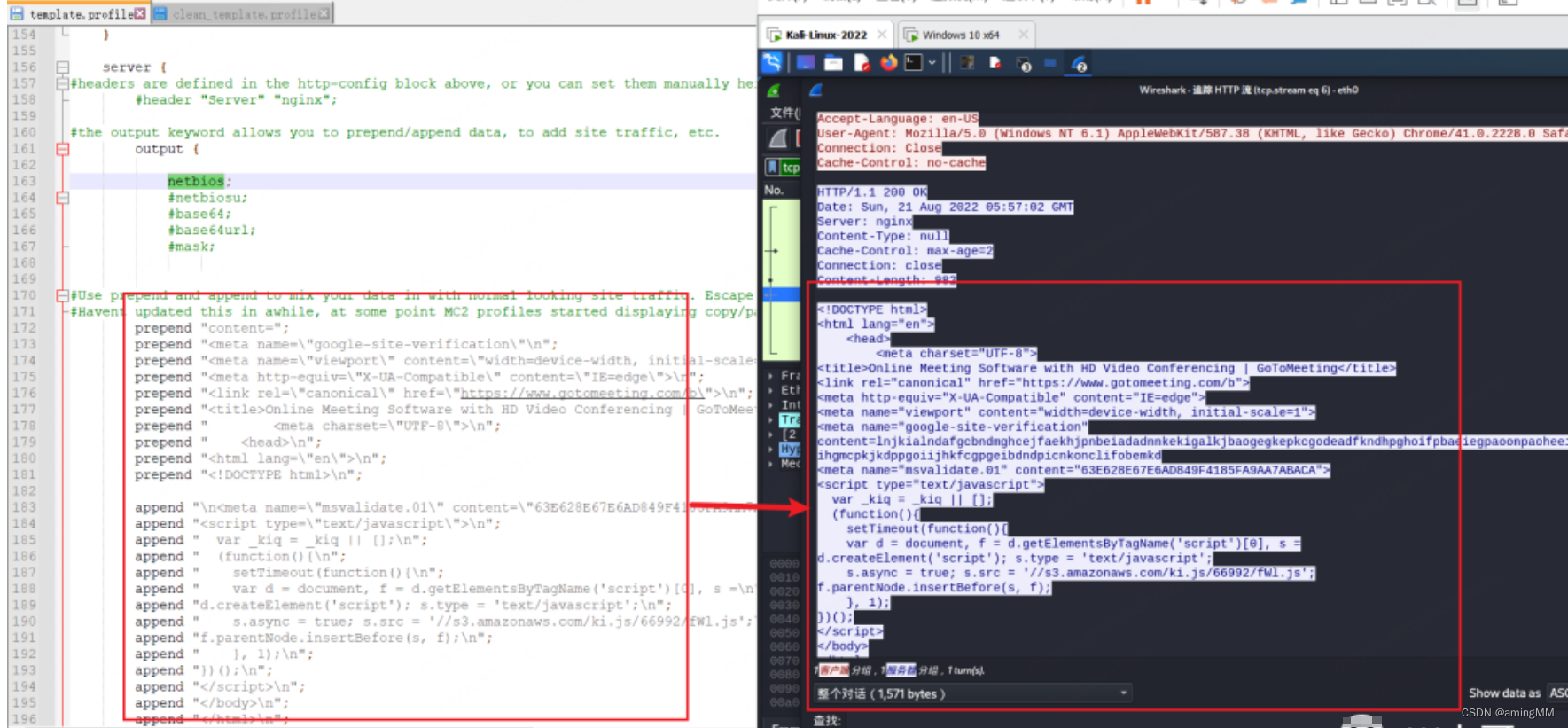1568x728 pixels.
Task: Click the #base64url; comment line
Action: (211, 230)
